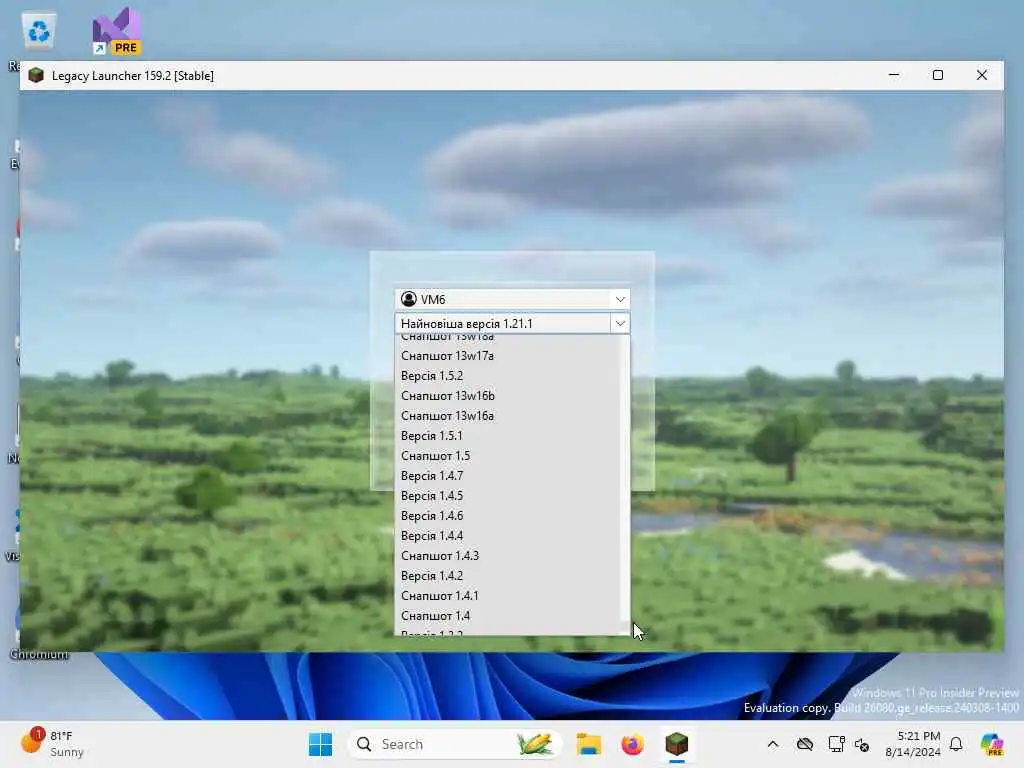Pick Версія 1.4.7 from the versions

point(507,476)
